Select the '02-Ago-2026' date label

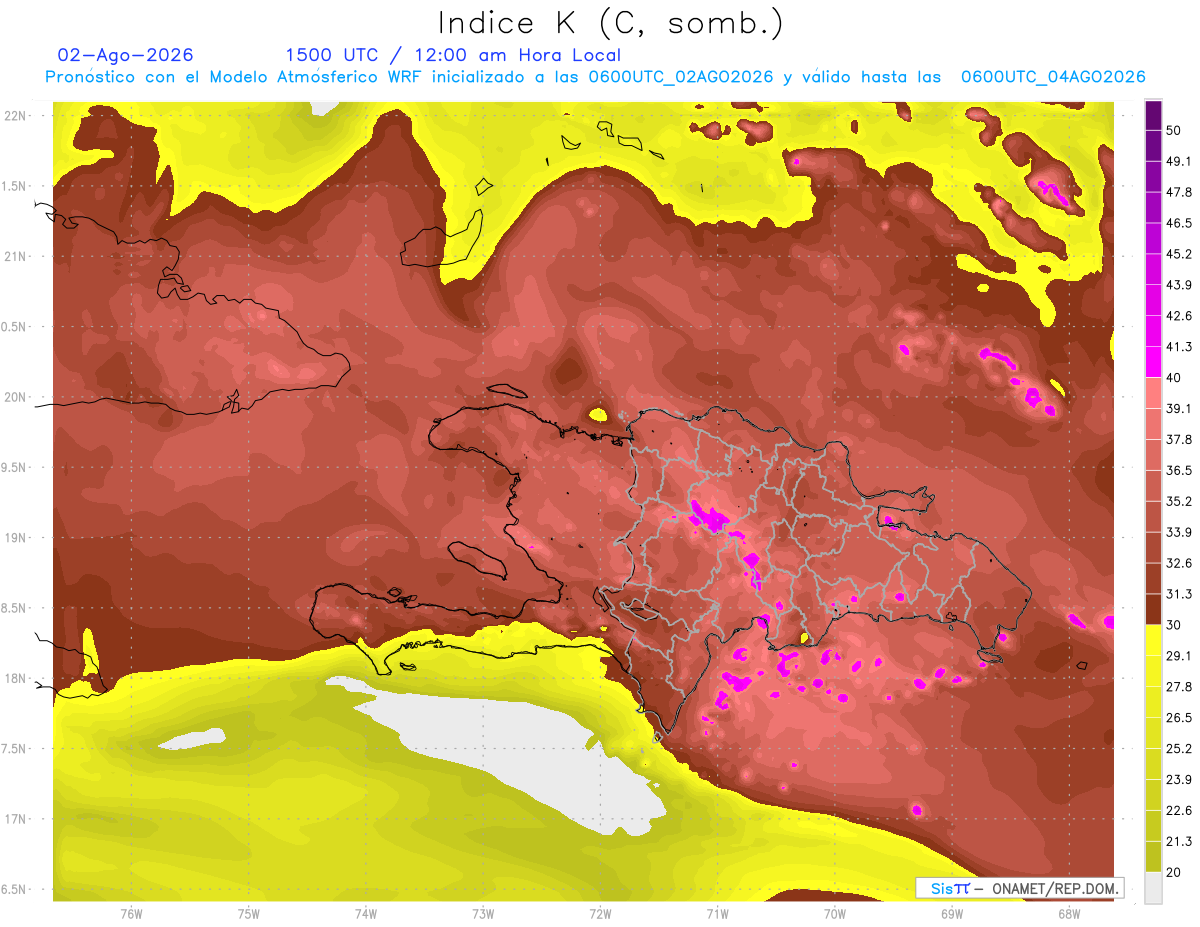click(126, 55)
